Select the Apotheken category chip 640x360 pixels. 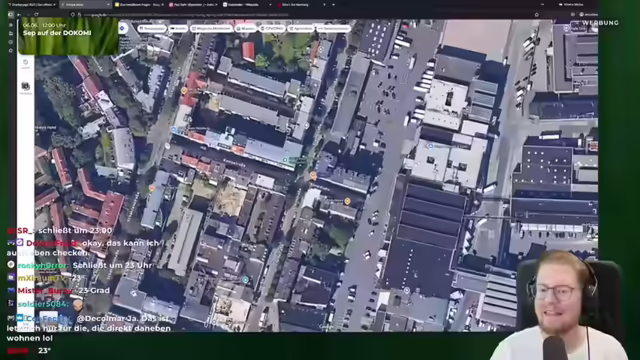click(x=300, y=29)
